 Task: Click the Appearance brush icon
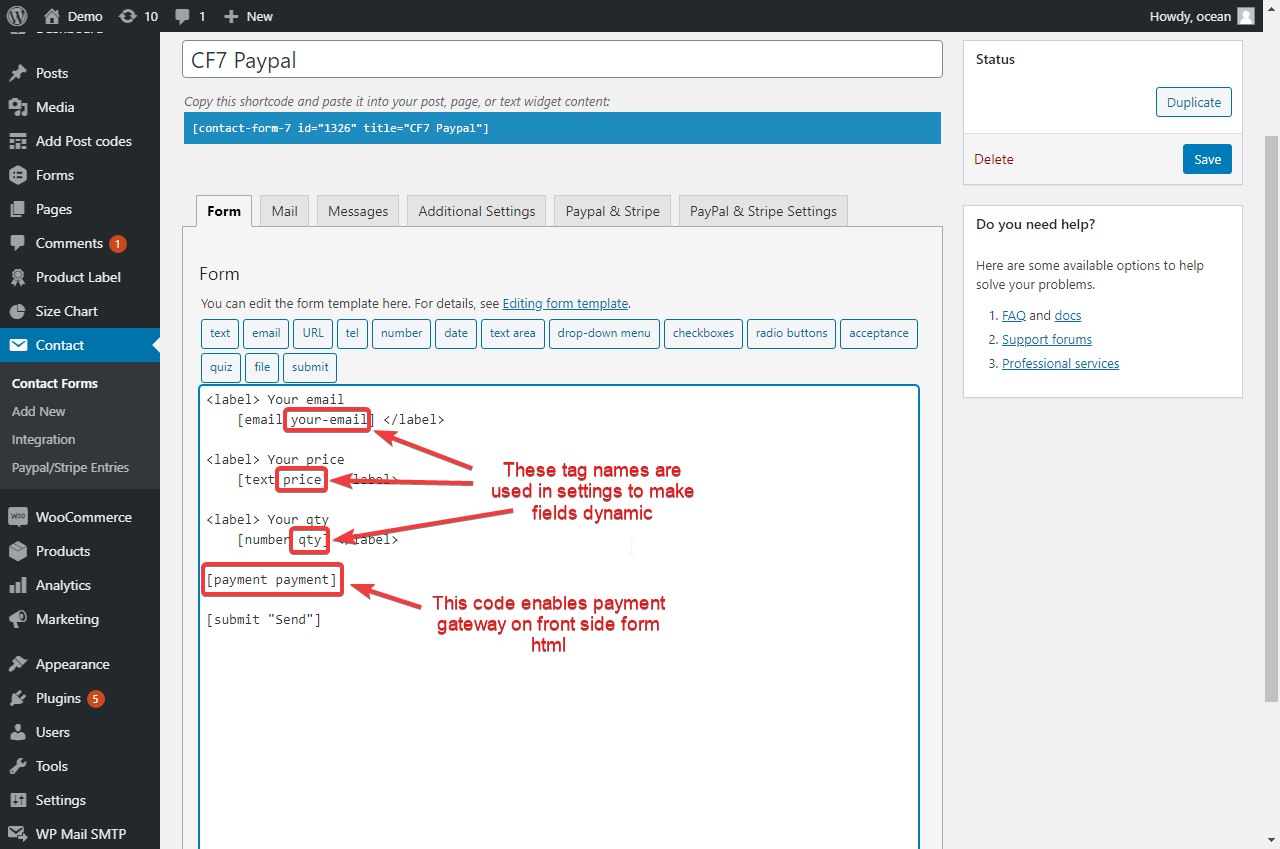[x=17, y=664]
